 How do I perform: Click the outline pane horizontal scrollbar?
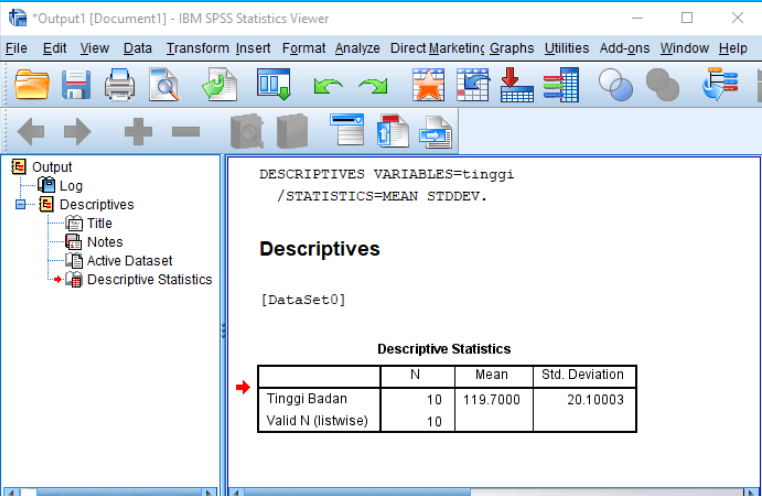click(x=110, y=492)
